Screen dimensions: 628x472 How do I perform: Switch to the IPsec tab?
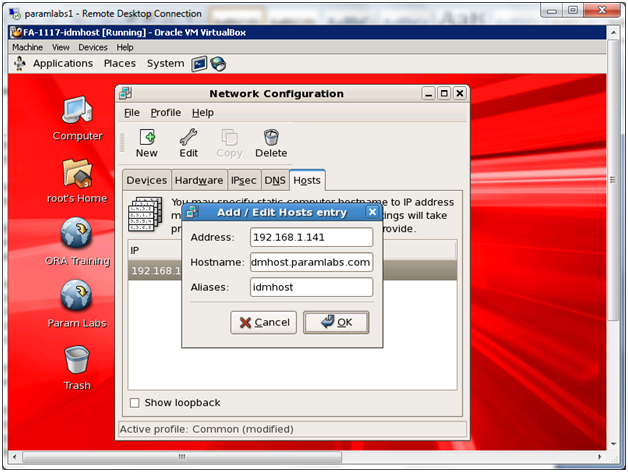(244, 180)
